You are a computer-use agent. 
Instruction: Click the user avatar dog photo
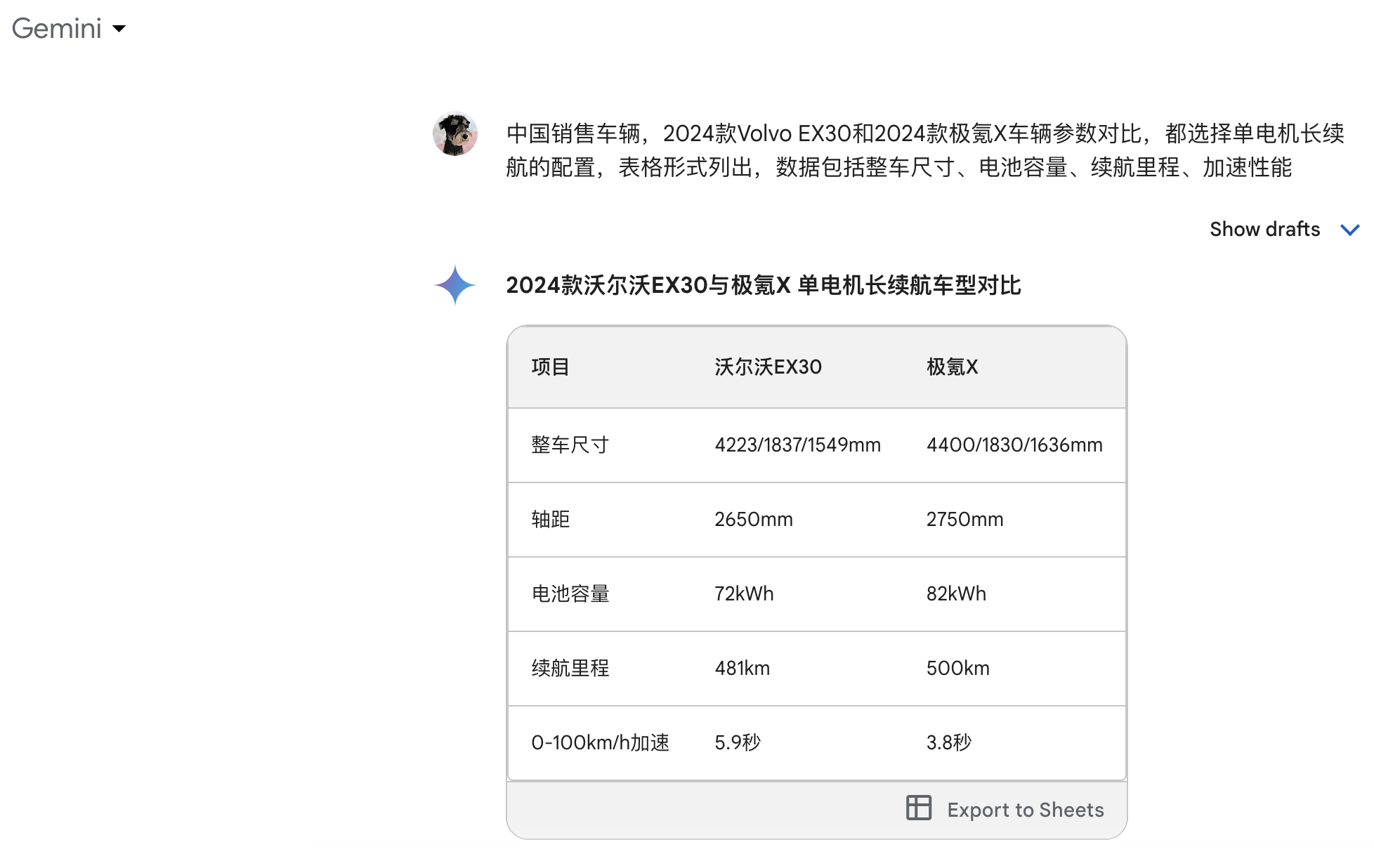pyautogui.click(x=455, y=133)
